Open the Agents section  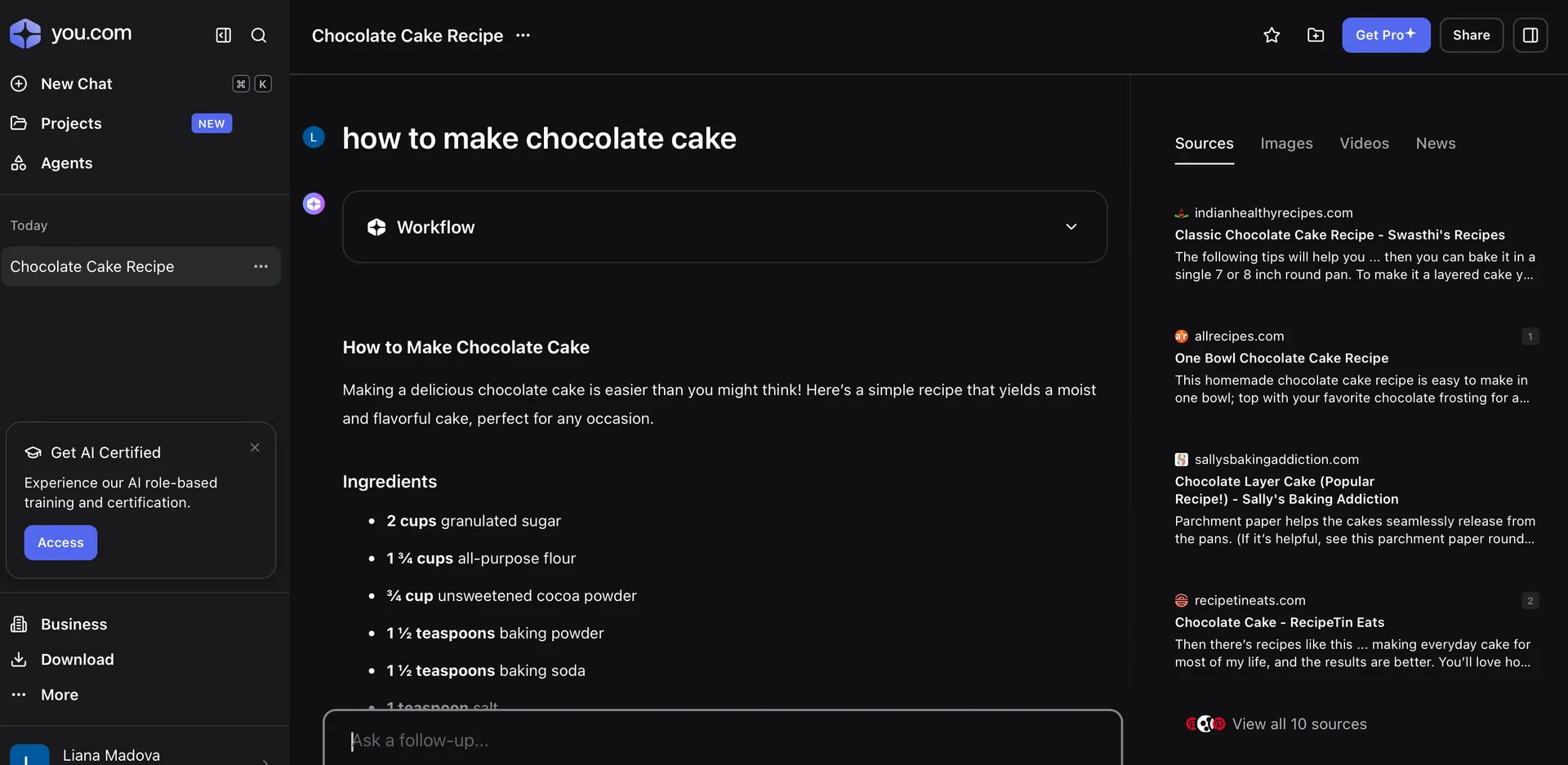pyautogui.click(x=66, y=162)
